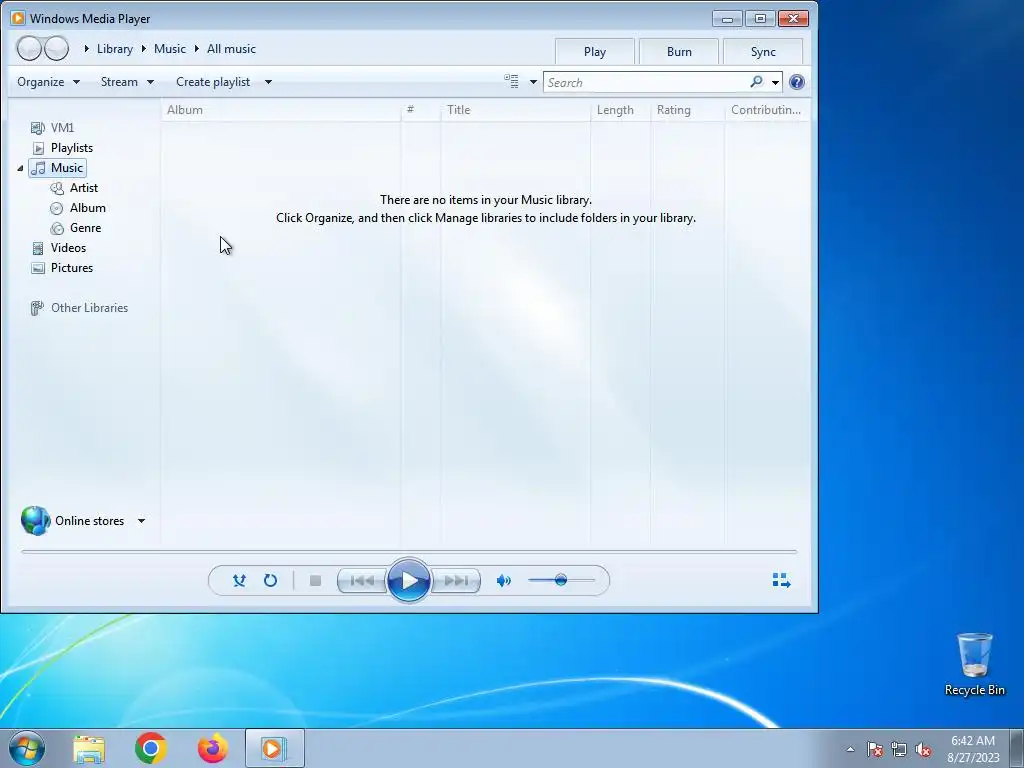Open the Windows Start menu

[x=27, y=748]
